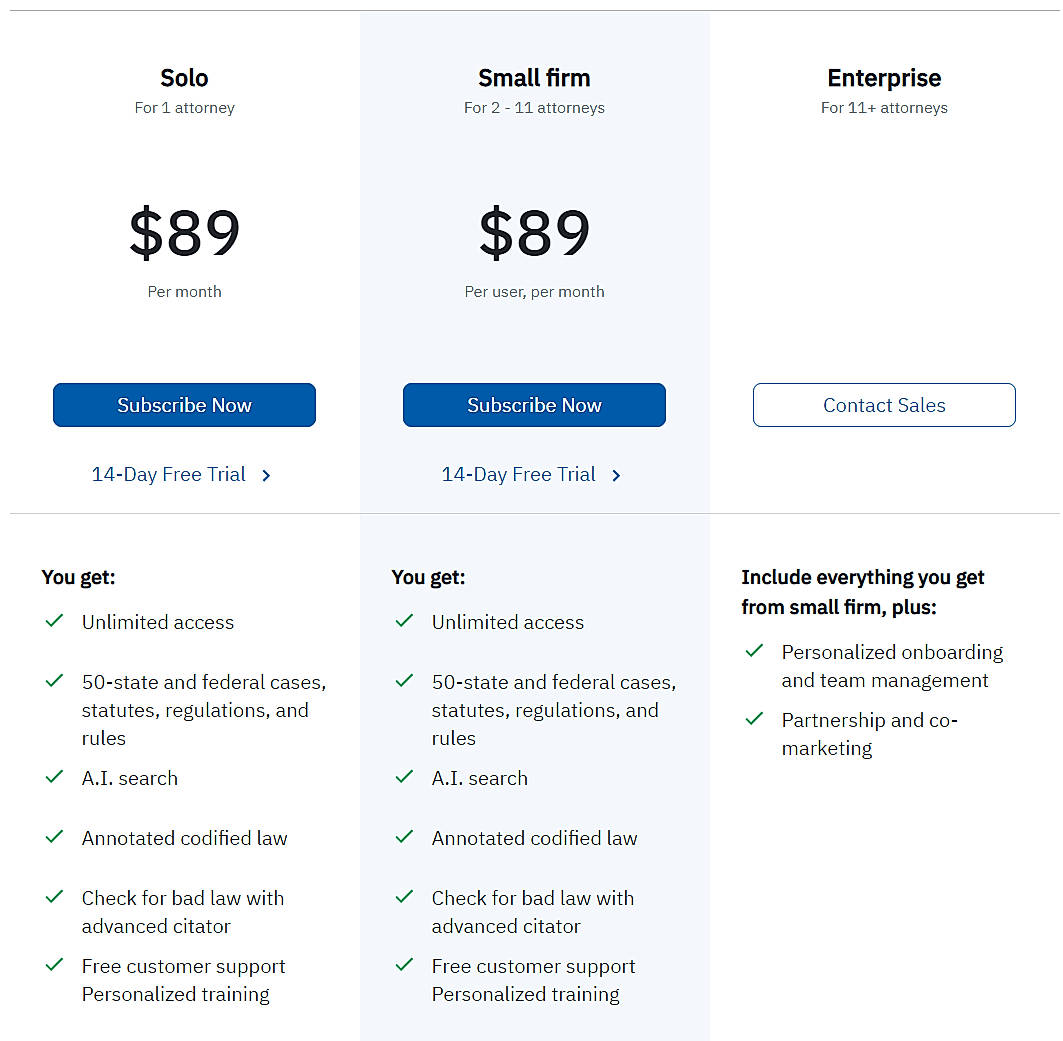The height and width of the screenshot is (1041, 1063).
Task: Click Contact Sales under Enterprise
Action: [x=884, y=405]
